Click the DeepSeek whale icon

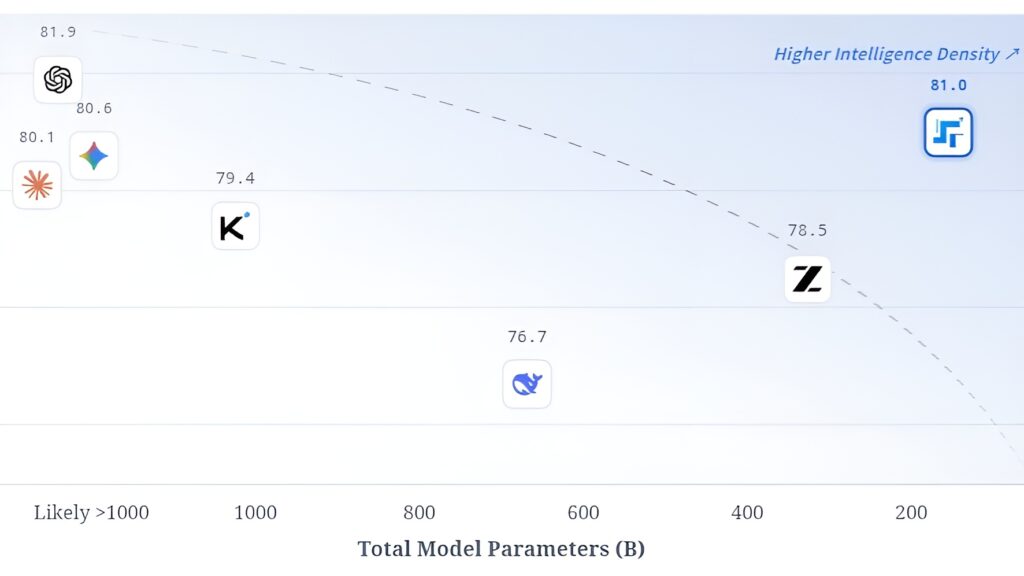[x=527, y=384]
